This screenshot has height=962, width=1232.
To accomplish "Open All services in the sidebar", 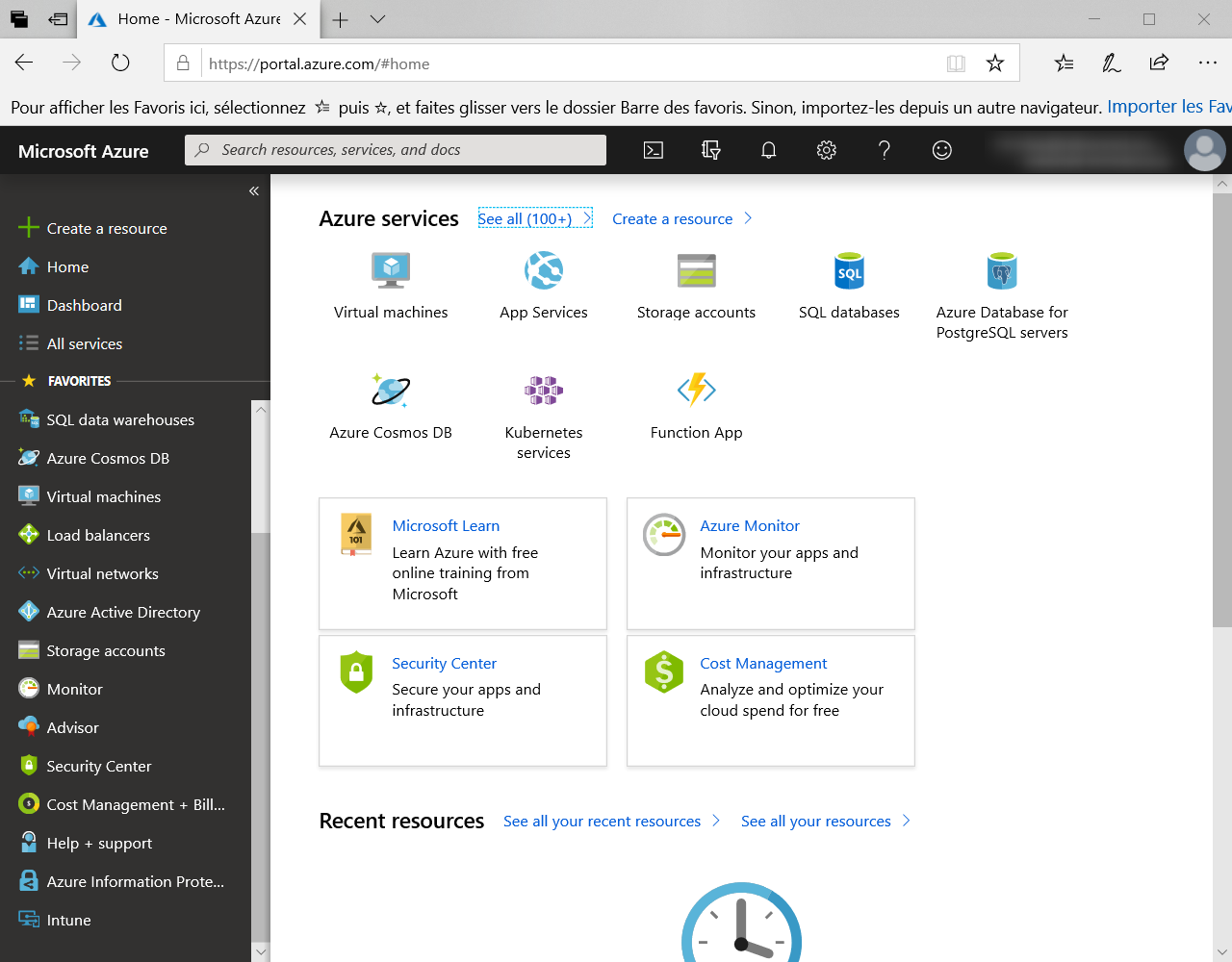I will click(85, 343).
